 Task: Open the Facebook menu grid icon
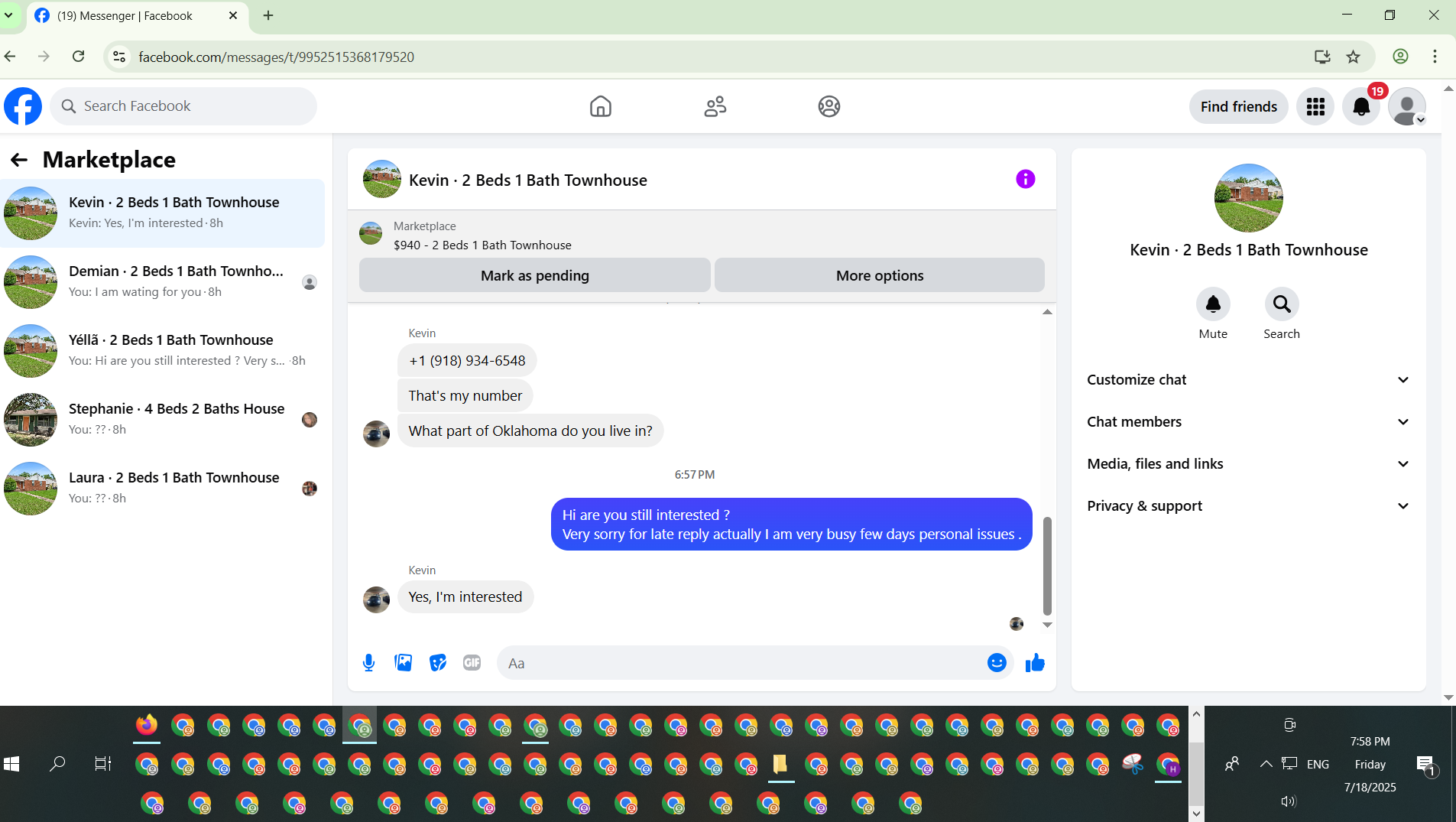point(1315,106)
